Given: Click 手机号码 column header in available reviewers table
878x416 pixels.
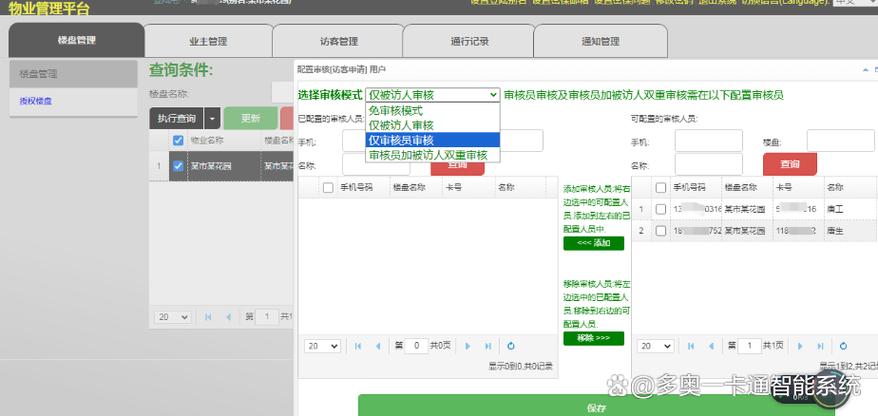Looking at the screenshot, I should [x=694, y=188].
